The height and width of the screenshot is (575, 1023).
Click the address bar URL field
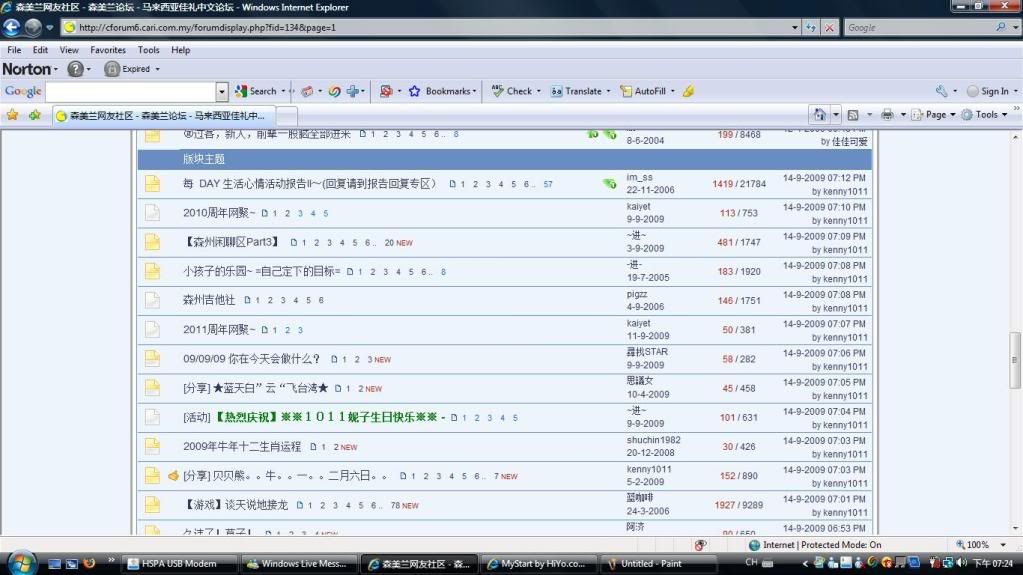tap(430, 27)
